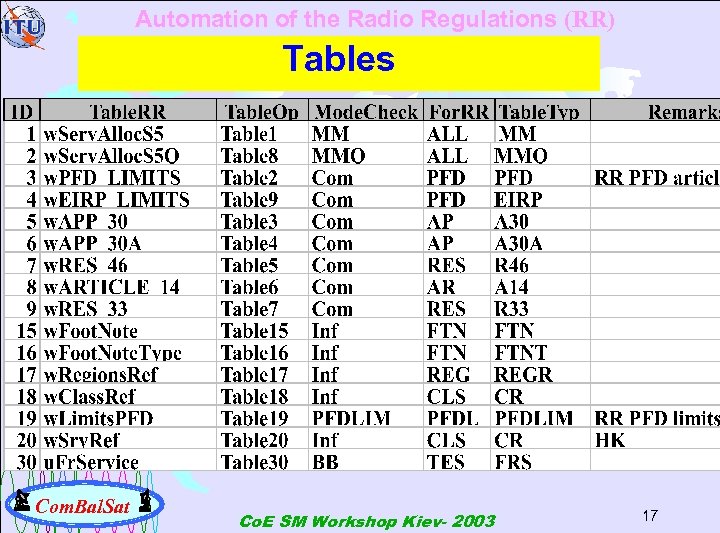Select the ModeCheck column header
The height and width of the screenshot is (533, 720).
(x=366, y=110)
